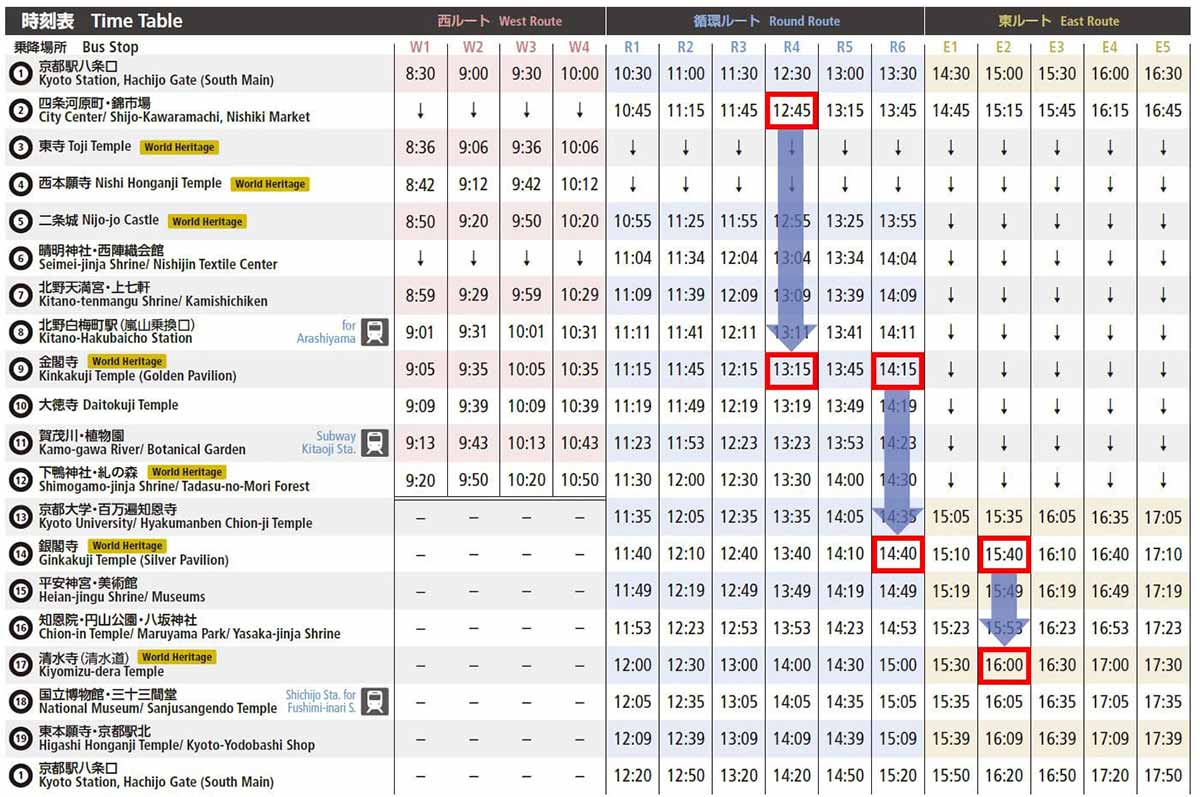Select the 16:45 City Center time in E5
Screen dimensions: 1200x797
[1162, 110]
